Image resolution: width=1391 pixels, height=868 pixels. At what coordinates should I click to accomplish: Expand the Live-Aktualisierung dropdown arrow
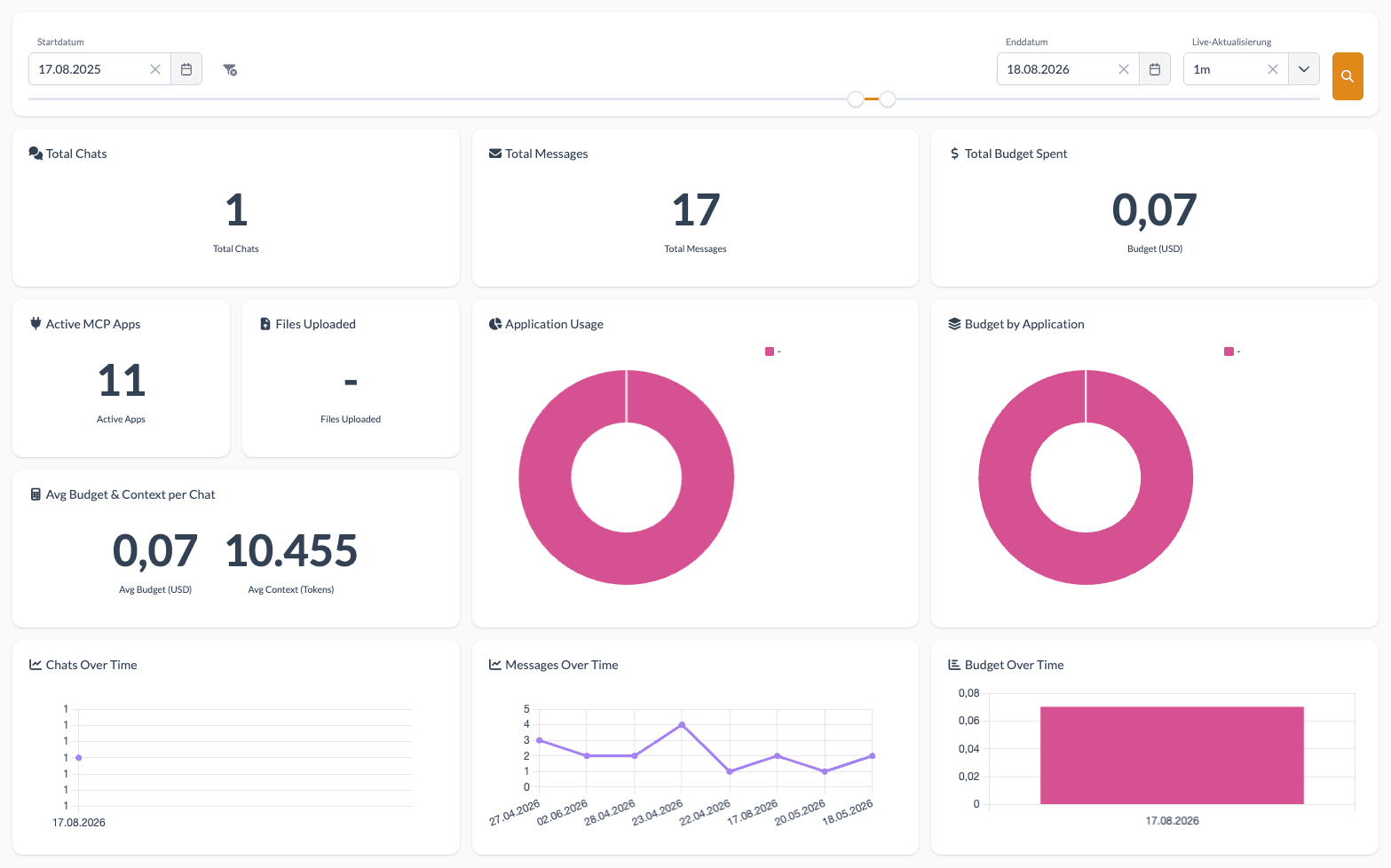(1304, 69)
